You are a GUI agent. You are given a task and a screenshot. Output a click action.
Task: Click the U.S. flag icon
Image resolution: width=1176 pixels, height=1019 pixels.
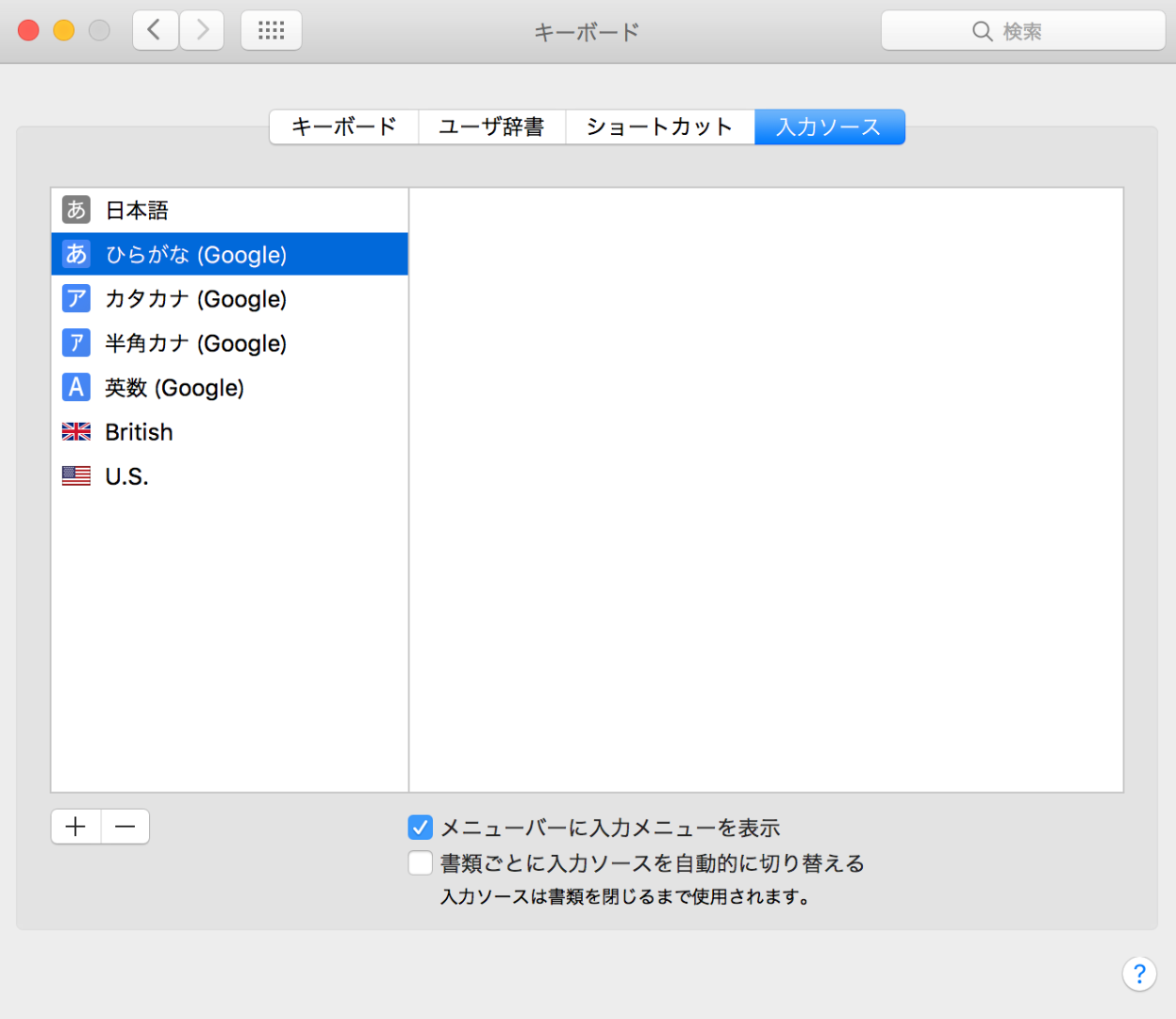[x=76, y=476]
